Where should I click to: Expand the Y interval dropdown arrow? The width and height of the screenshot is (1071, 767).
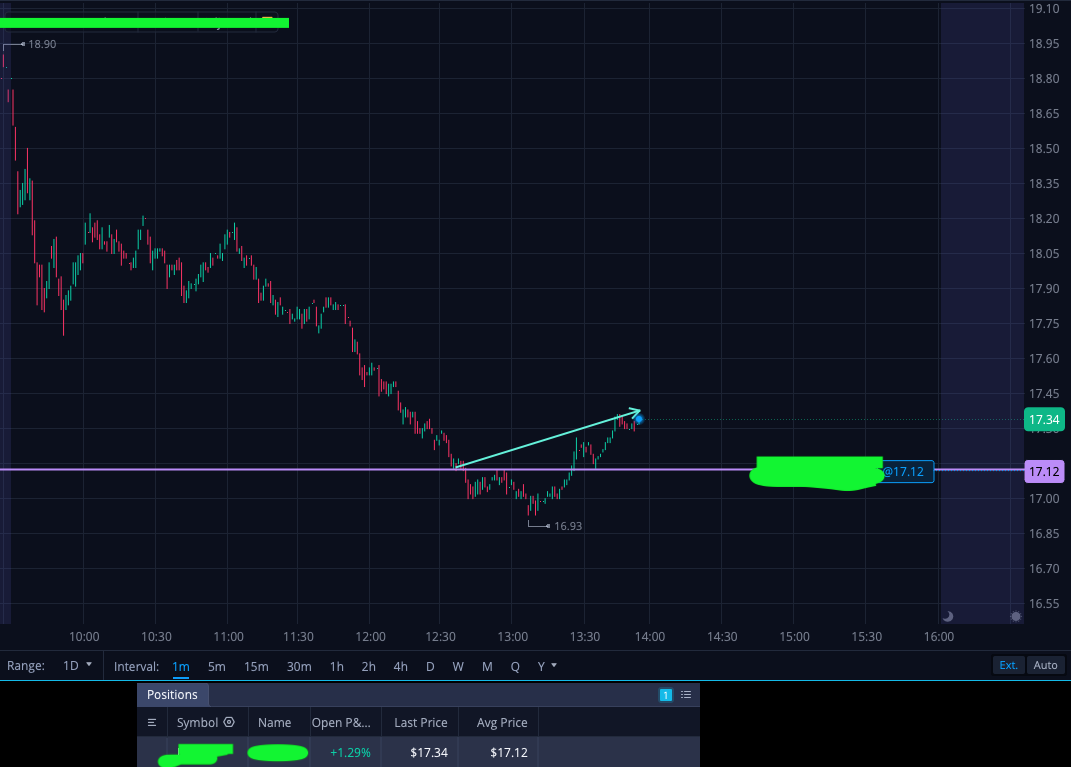553,665
